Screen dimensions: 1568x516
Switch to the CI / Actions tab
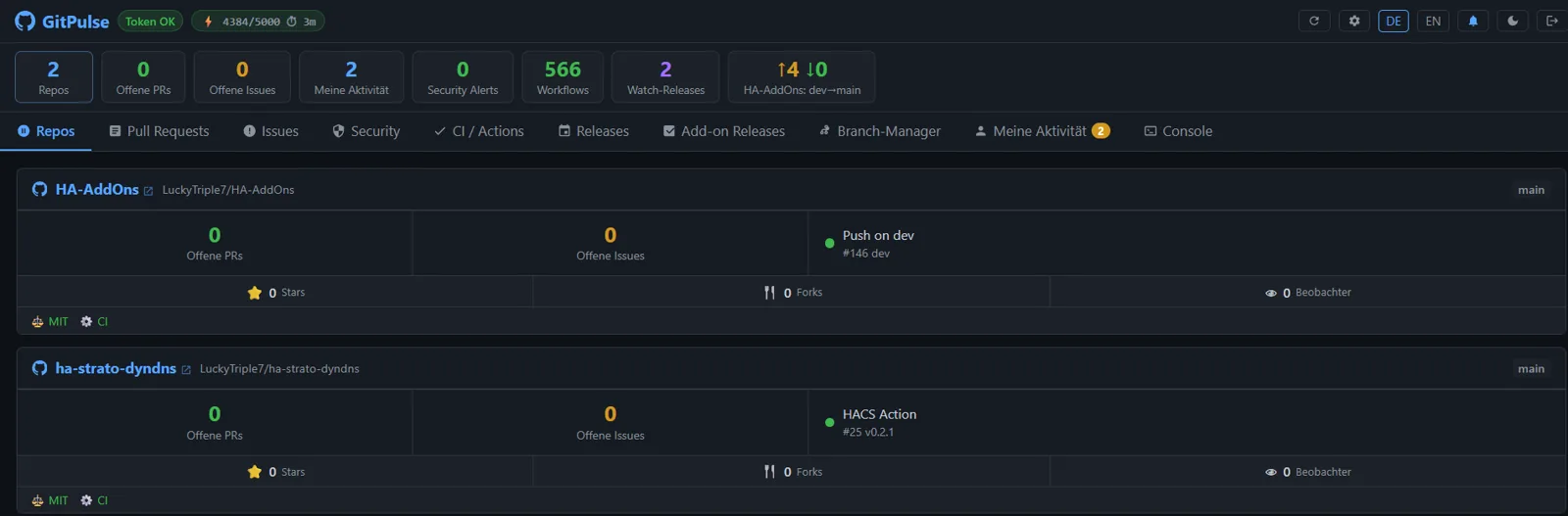[479, 131]
